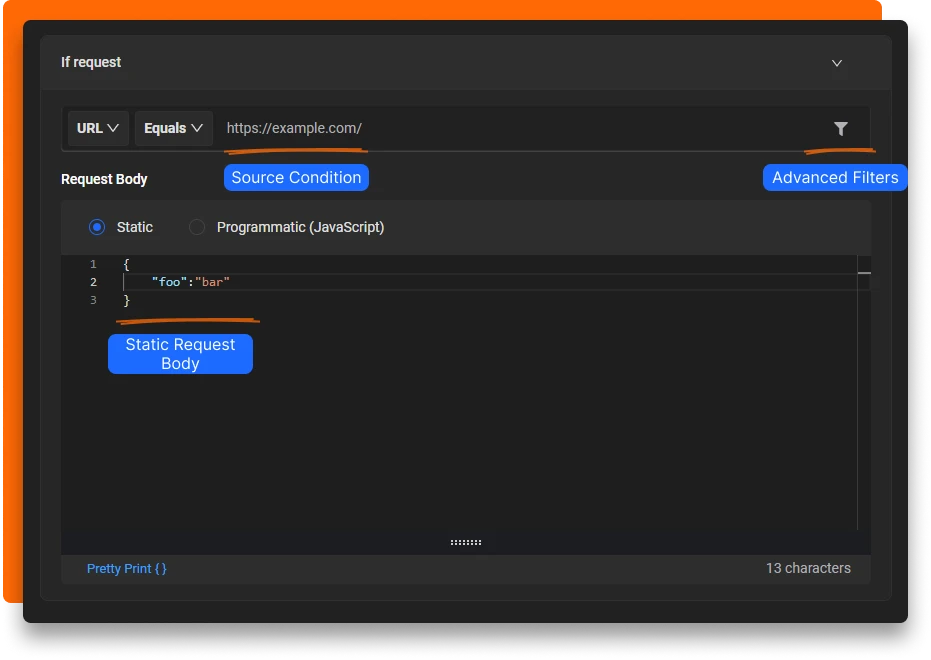Click the "foo":"bar" line in the editor

pos(190,282)
